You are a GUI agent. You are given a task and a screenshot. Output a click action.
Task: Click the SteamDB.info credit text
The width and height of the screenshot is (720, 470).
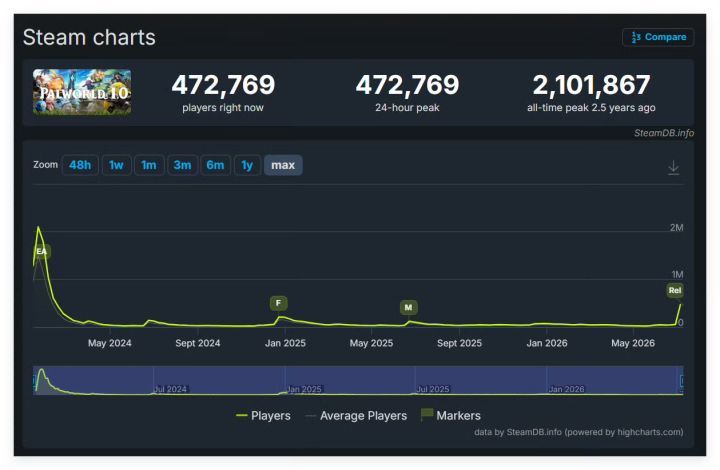[x=664, y=133]
